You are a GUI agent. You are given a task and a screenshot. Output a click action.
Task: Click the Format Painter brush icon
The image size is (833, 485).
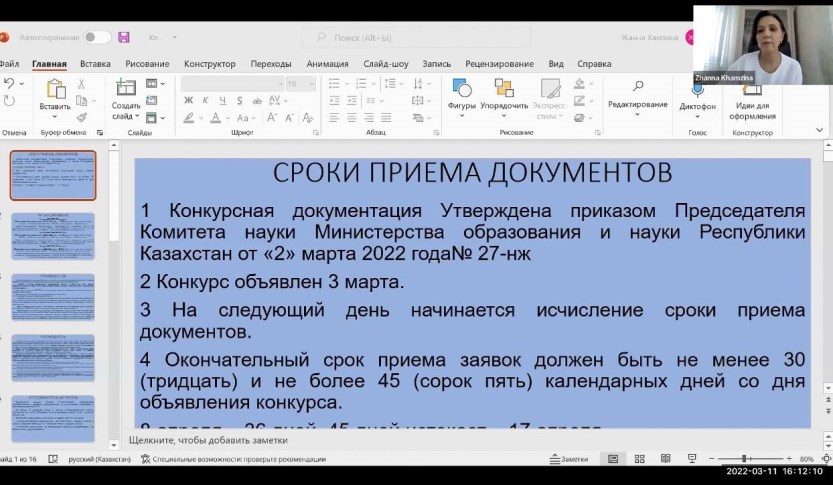point(81,116)
